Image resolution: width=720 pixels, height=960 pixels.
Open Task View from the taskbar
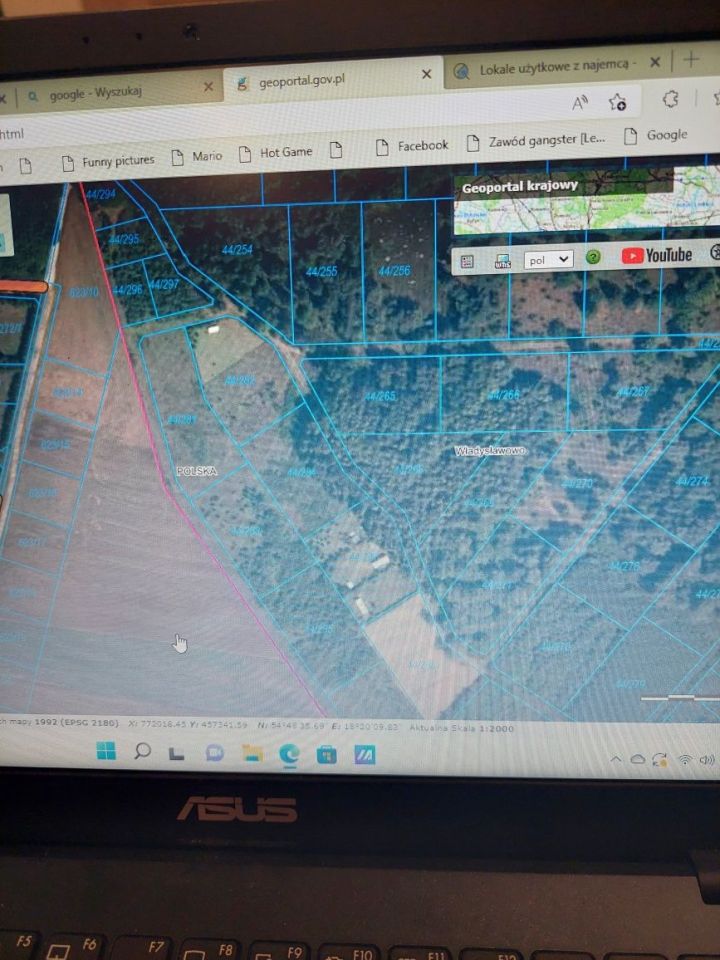coord(177,752)
